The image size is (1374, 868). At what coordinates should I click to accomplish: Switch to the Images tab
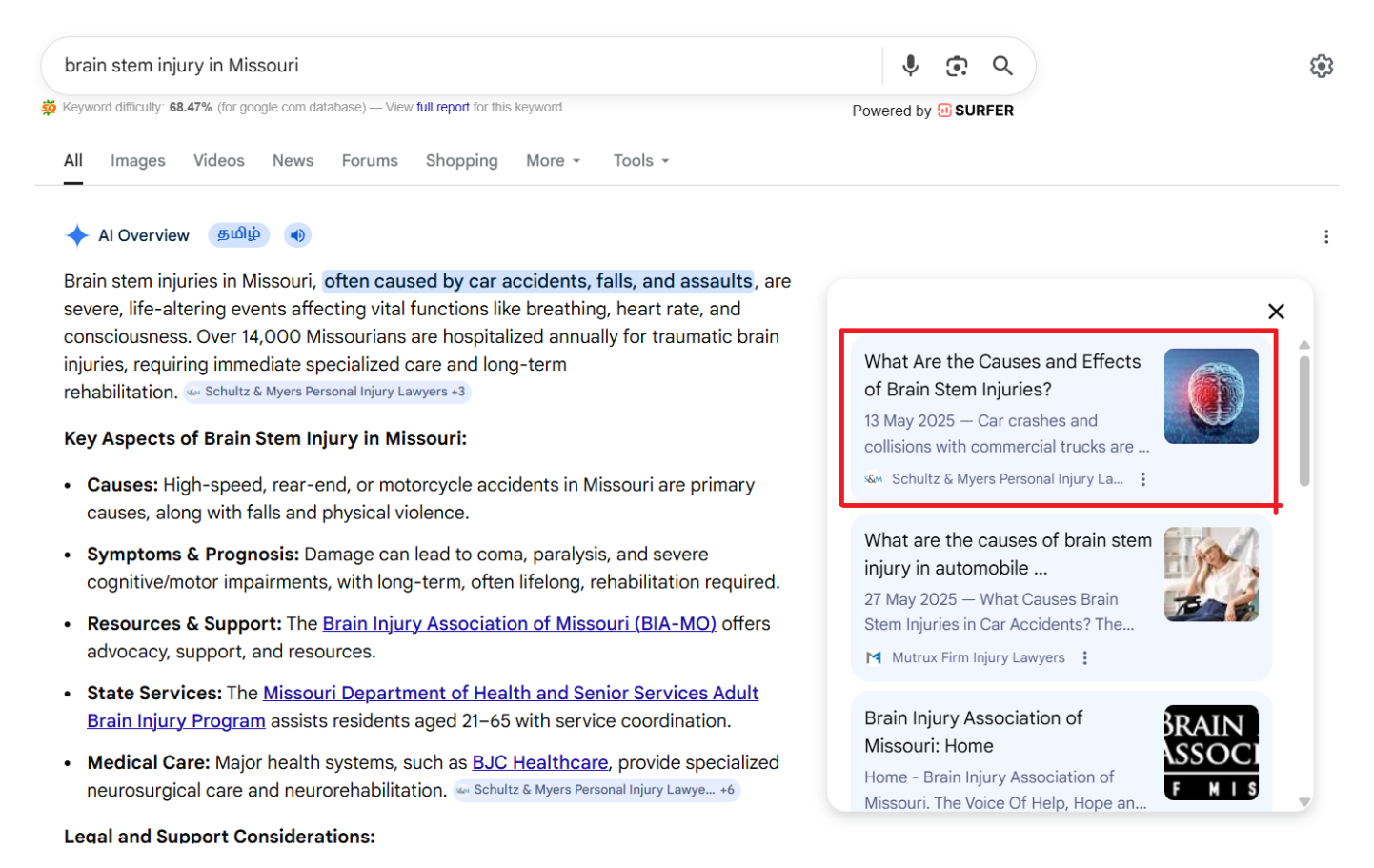tap(138, 160)
